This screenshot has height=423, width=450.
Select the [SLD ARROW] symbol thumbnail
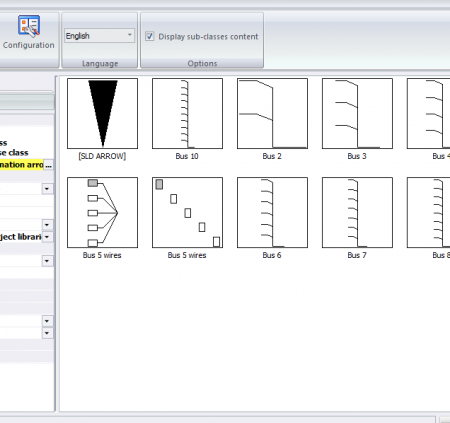(x=102, y=113)
